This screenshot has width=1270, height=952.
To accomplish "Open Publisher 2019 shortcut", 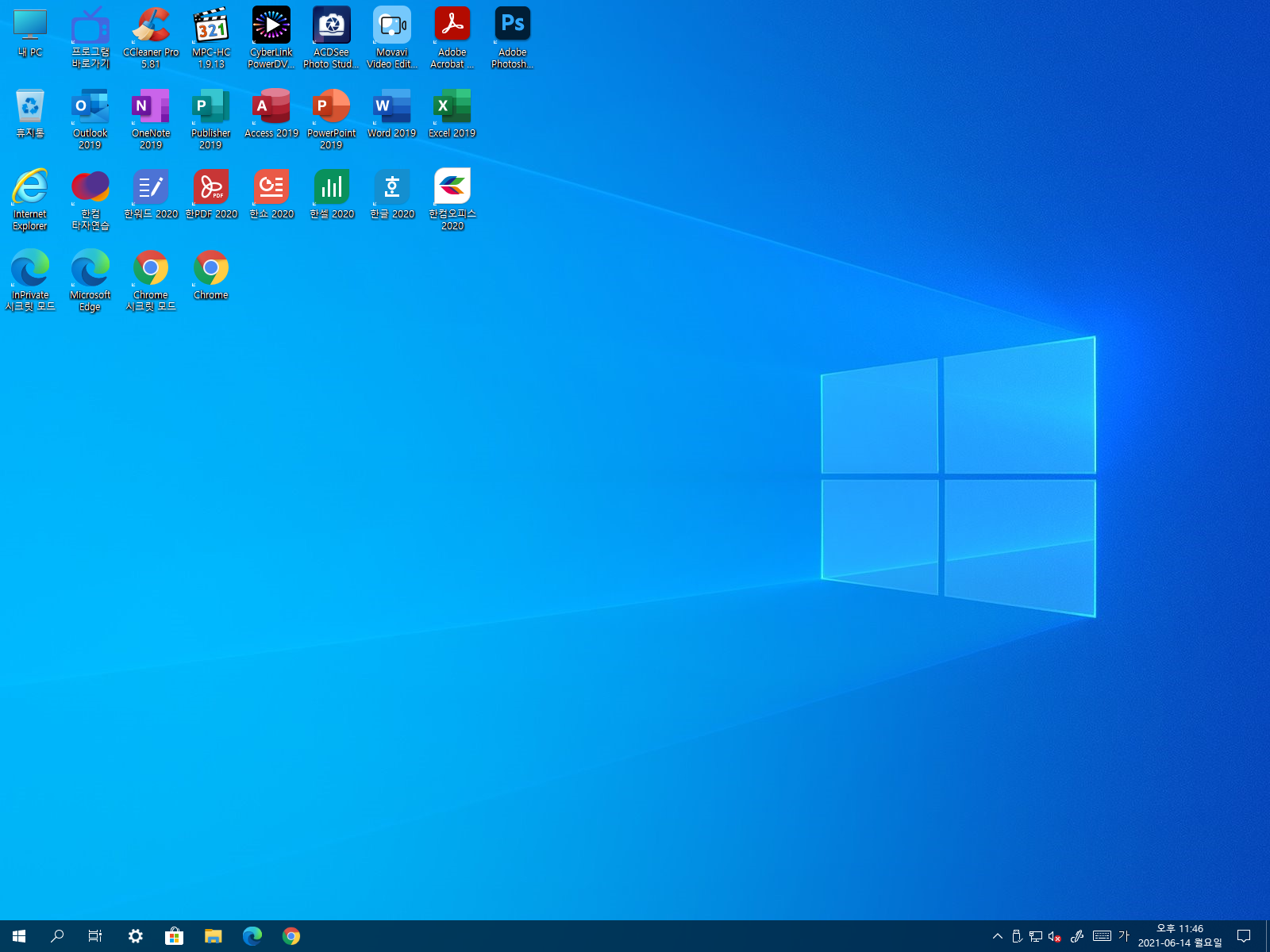I will (x=211, y=119).
